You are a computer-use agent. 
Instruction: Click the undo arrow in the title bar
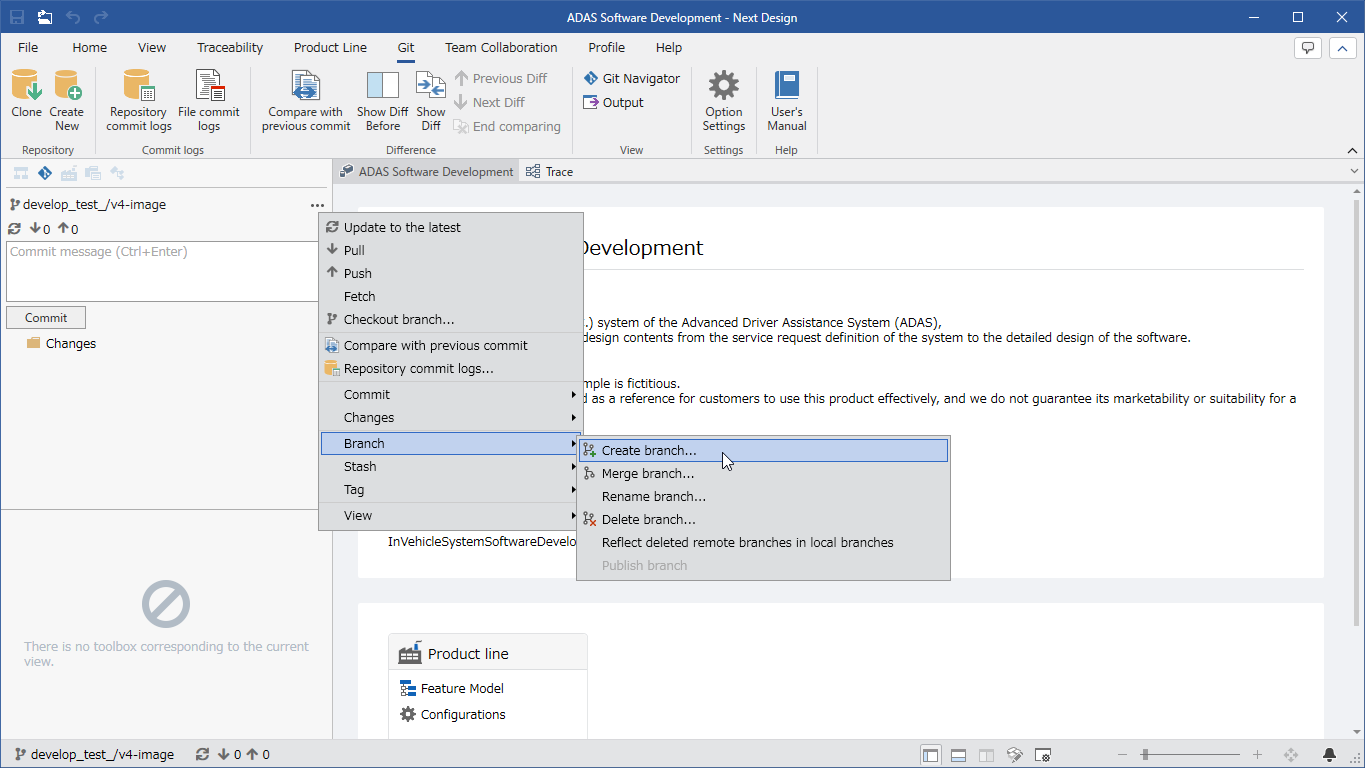pos(73,17)
